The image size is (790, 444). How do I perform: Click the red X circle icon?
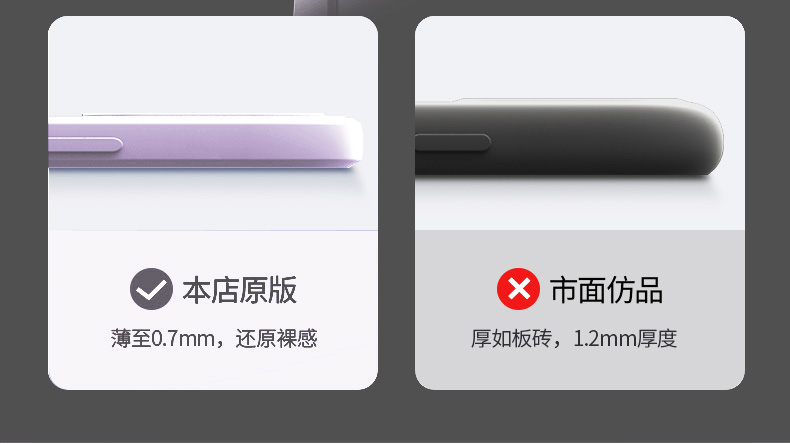518,289
